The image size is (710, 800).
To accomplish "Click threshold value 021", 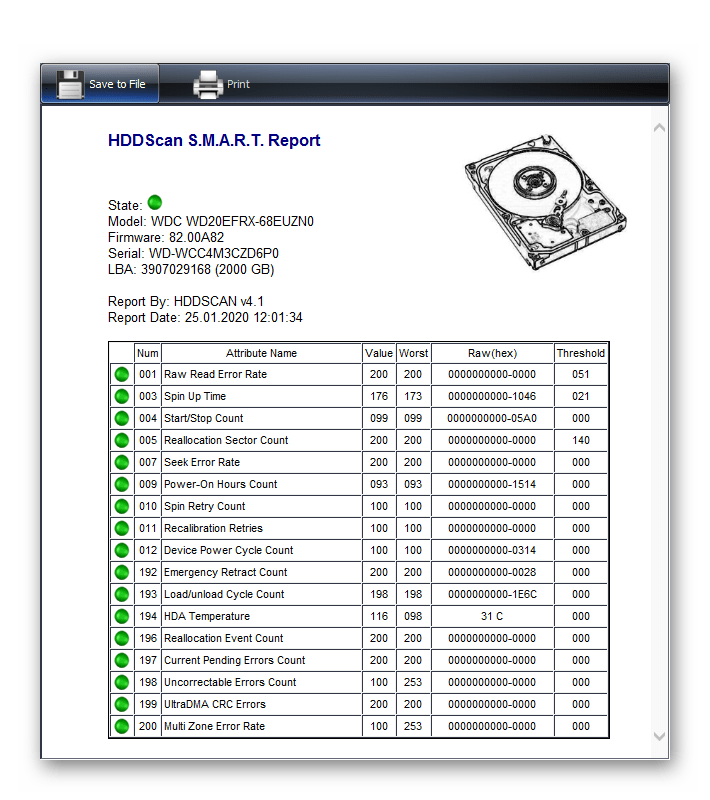I will (x=580, y=396).
